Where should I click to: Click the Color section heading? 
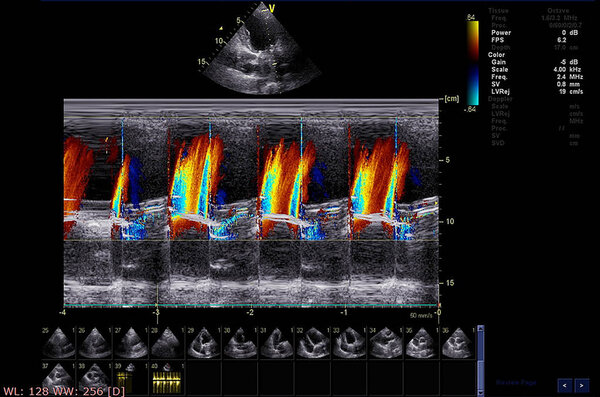click(x=496, y=55)
